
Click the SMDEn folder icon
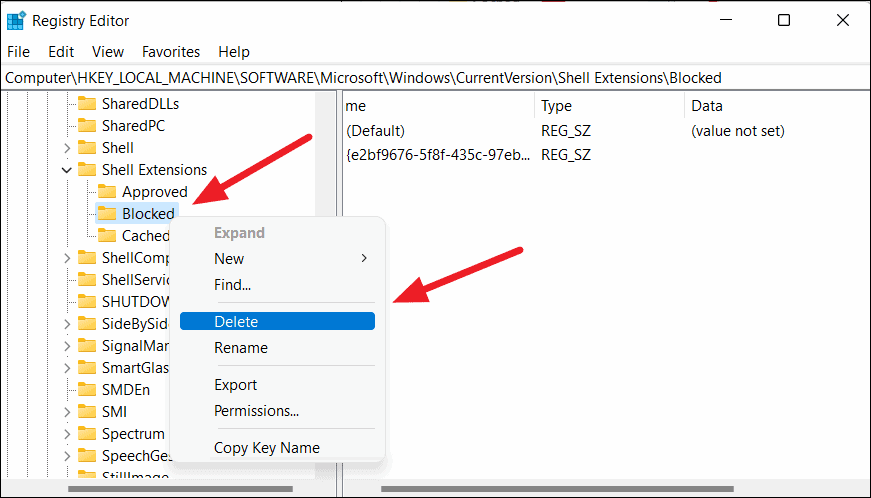tap(87, 390)
